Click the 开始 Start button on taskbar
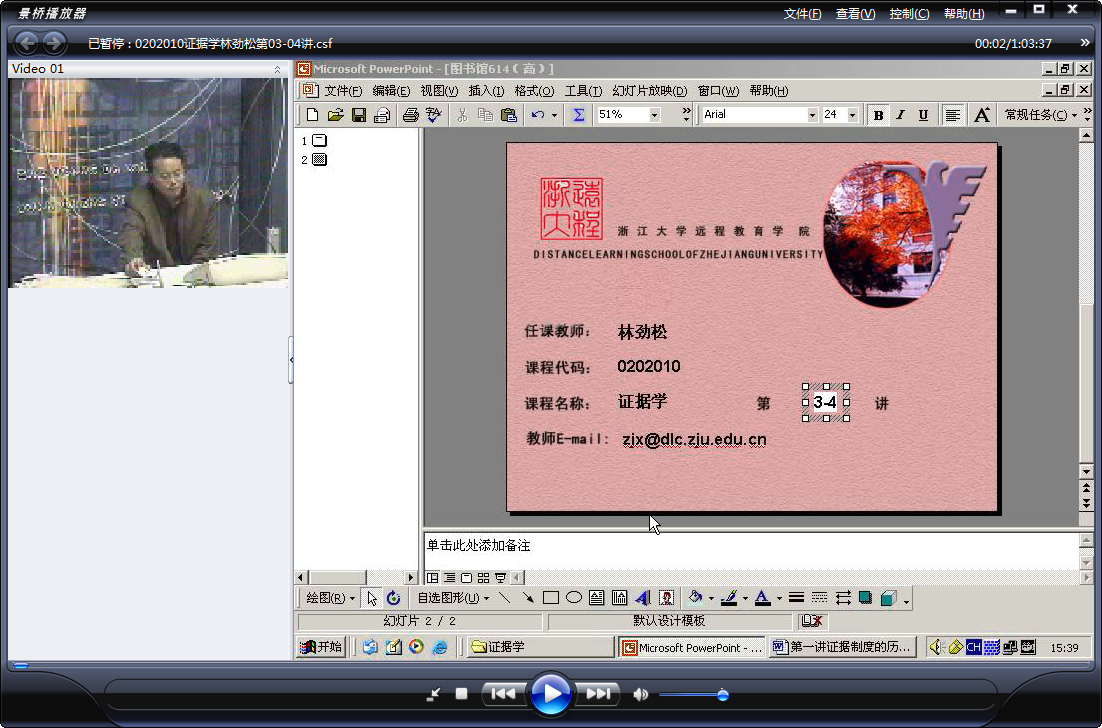The height and width of the screenshot is (728, 1102). coord(320,647)
